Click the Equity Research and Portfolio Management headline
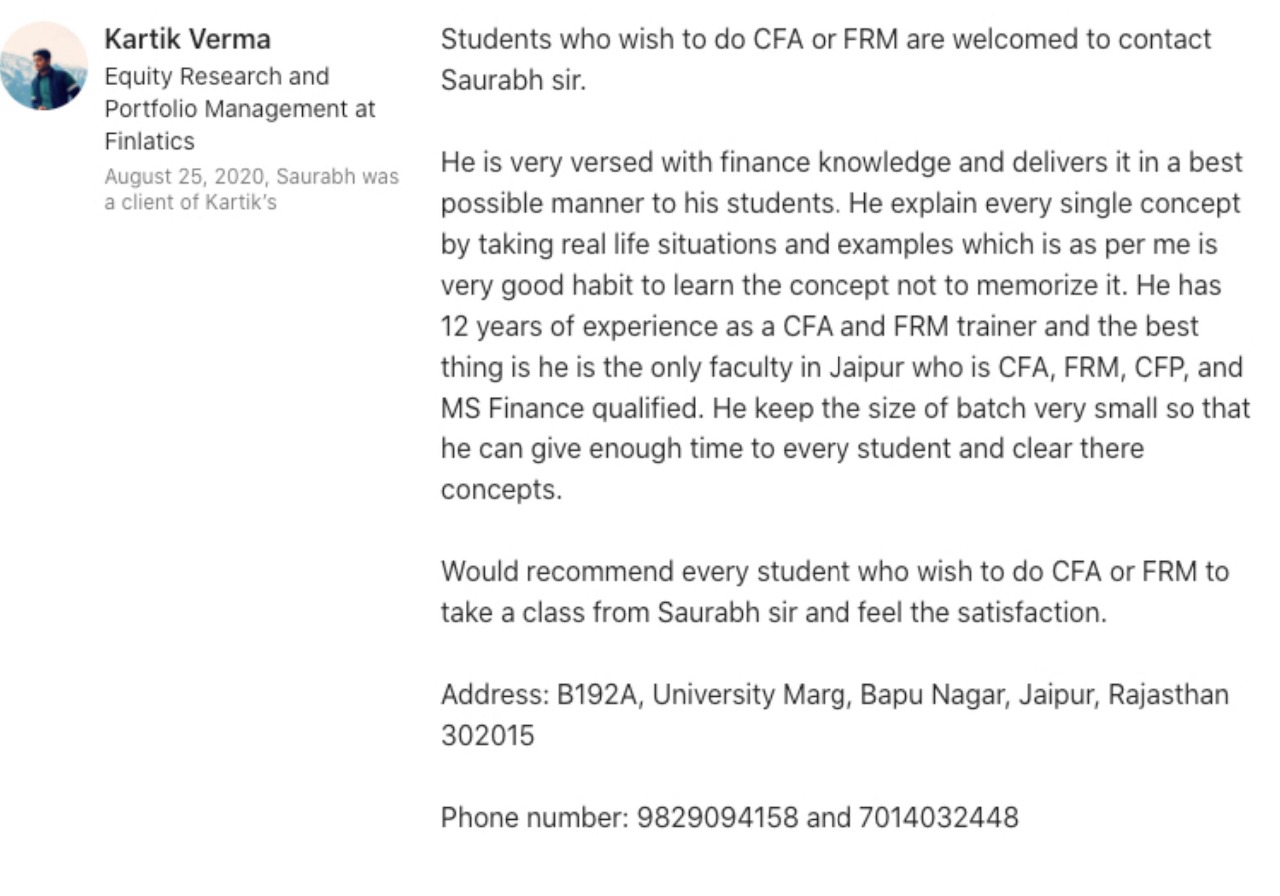The image size is (1280, 896). click(x=217, y=77)
